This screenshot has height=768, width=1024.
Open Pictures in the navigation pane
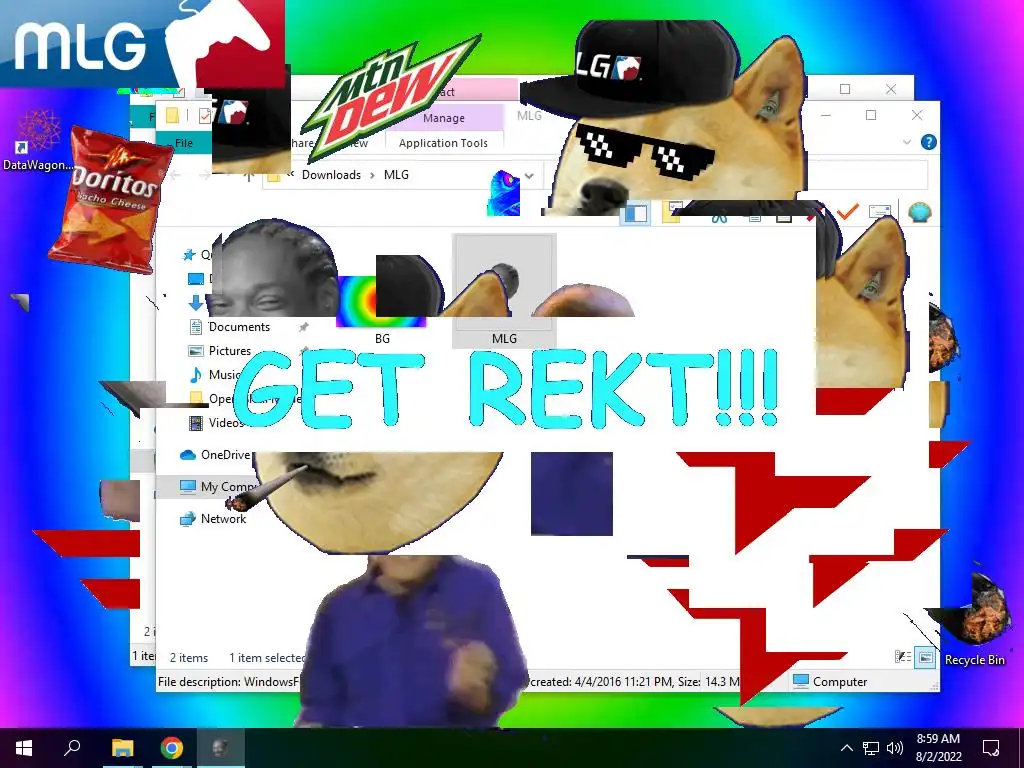click(x=229, y=351)
